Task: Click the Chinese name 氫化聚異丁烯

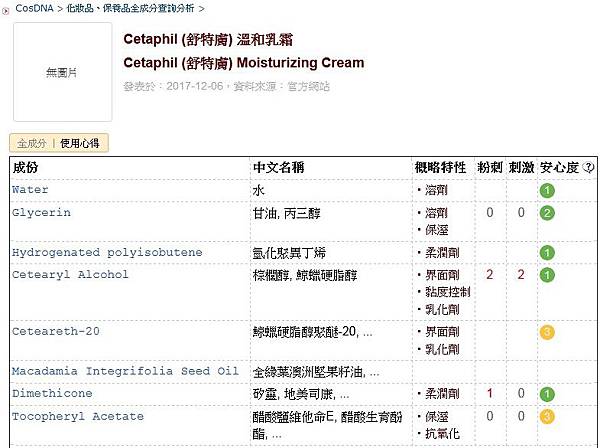Action: pos(289,253)
